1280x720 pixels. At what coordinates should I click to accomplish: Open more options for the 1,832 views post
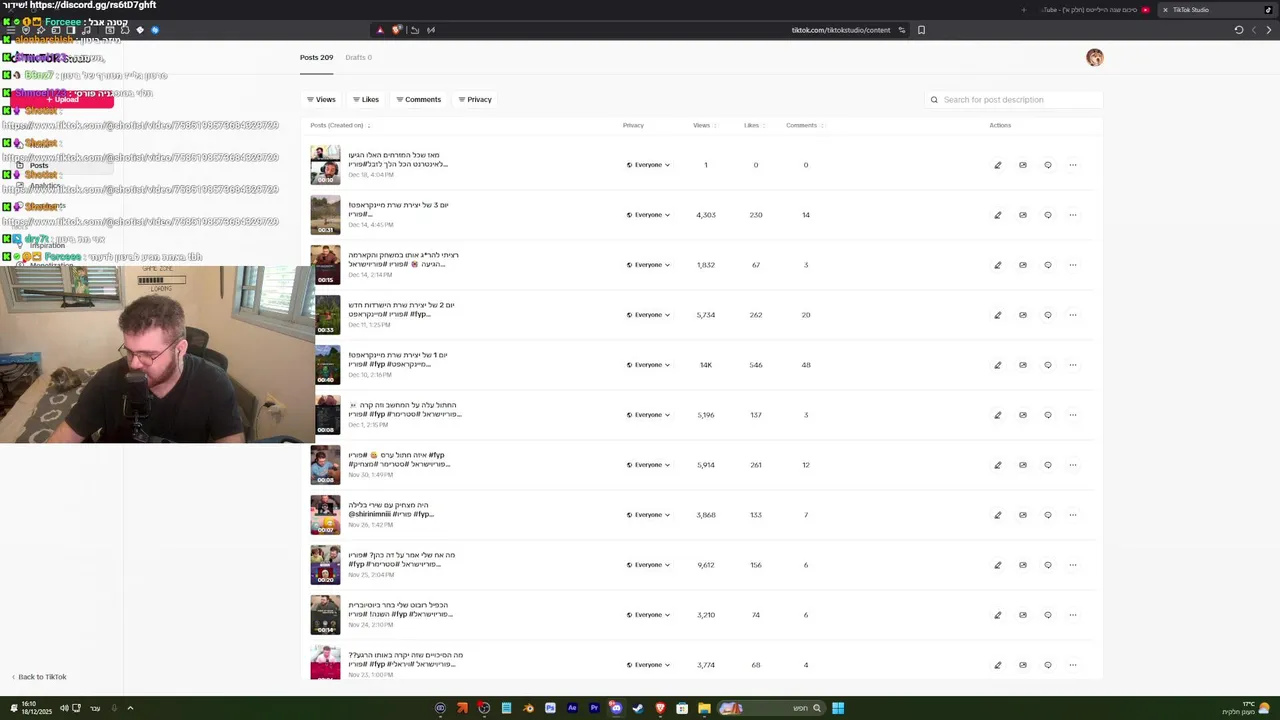click(1072, 265)
